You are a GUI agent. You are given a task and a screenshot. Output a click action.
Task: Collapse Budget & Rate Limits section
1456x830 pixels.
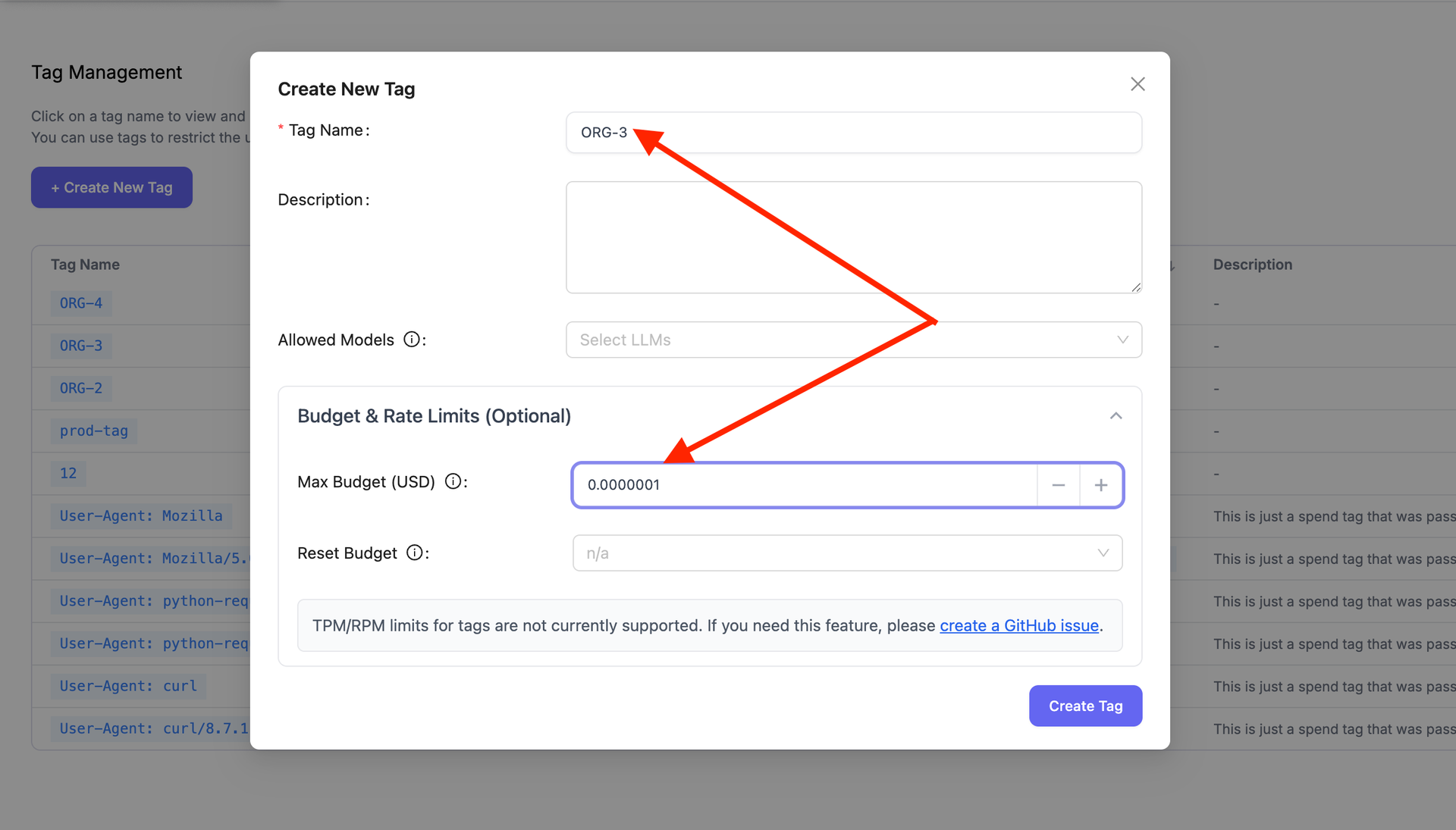pyautogui.click(x=1116, y=416)
